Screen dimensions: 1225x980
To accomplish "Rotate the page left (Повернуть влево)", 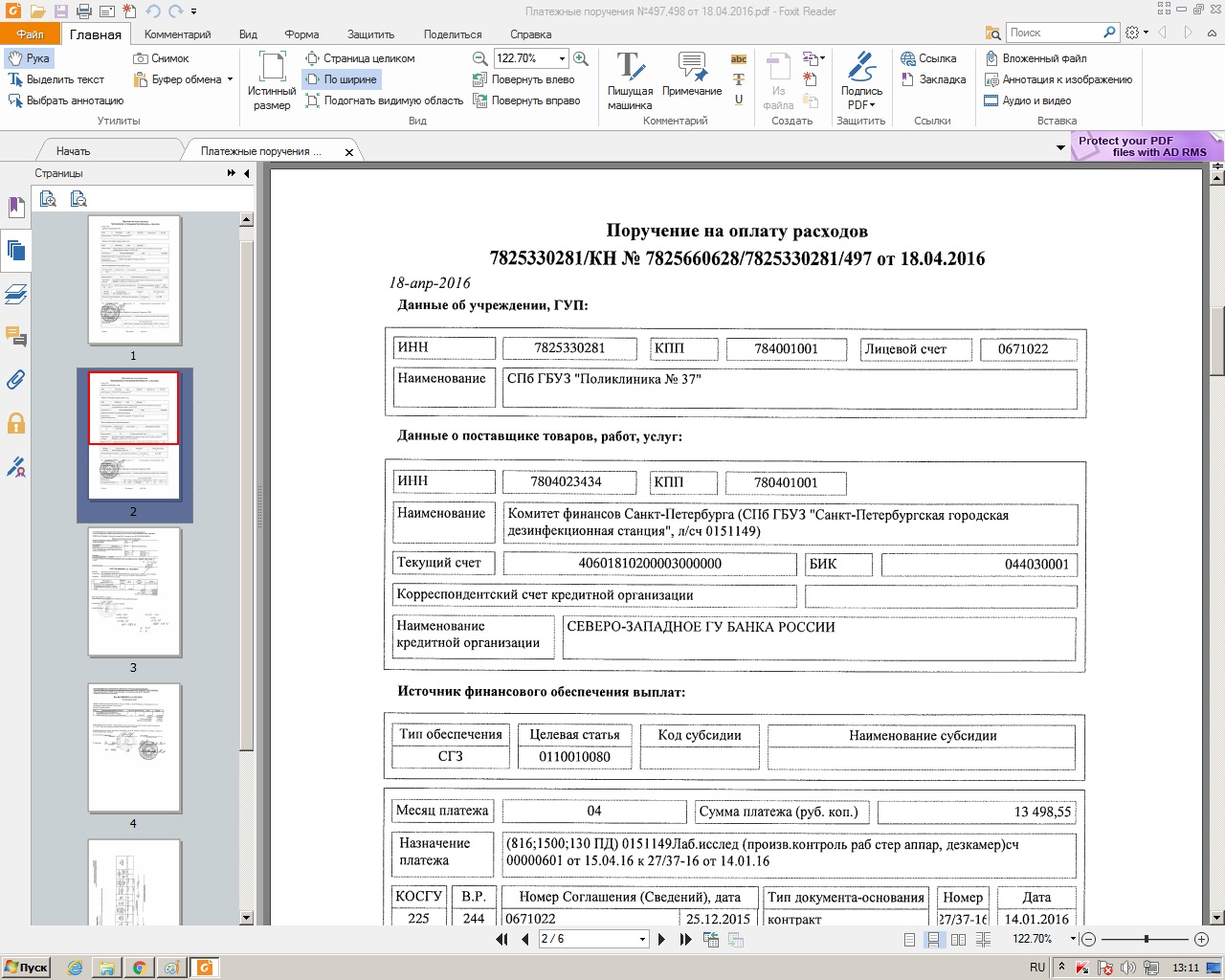I will click(523, 79).
